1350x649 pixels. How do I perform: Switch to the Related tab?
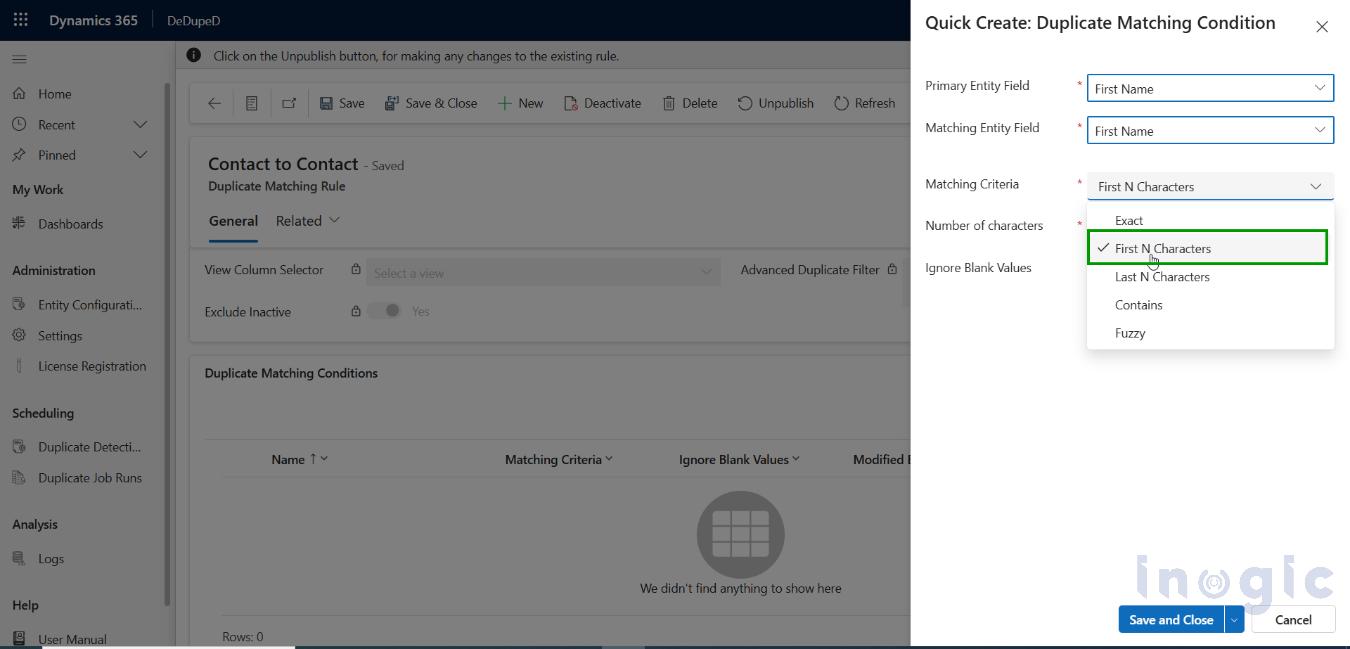pyautogui.click(x=298, y=220)
